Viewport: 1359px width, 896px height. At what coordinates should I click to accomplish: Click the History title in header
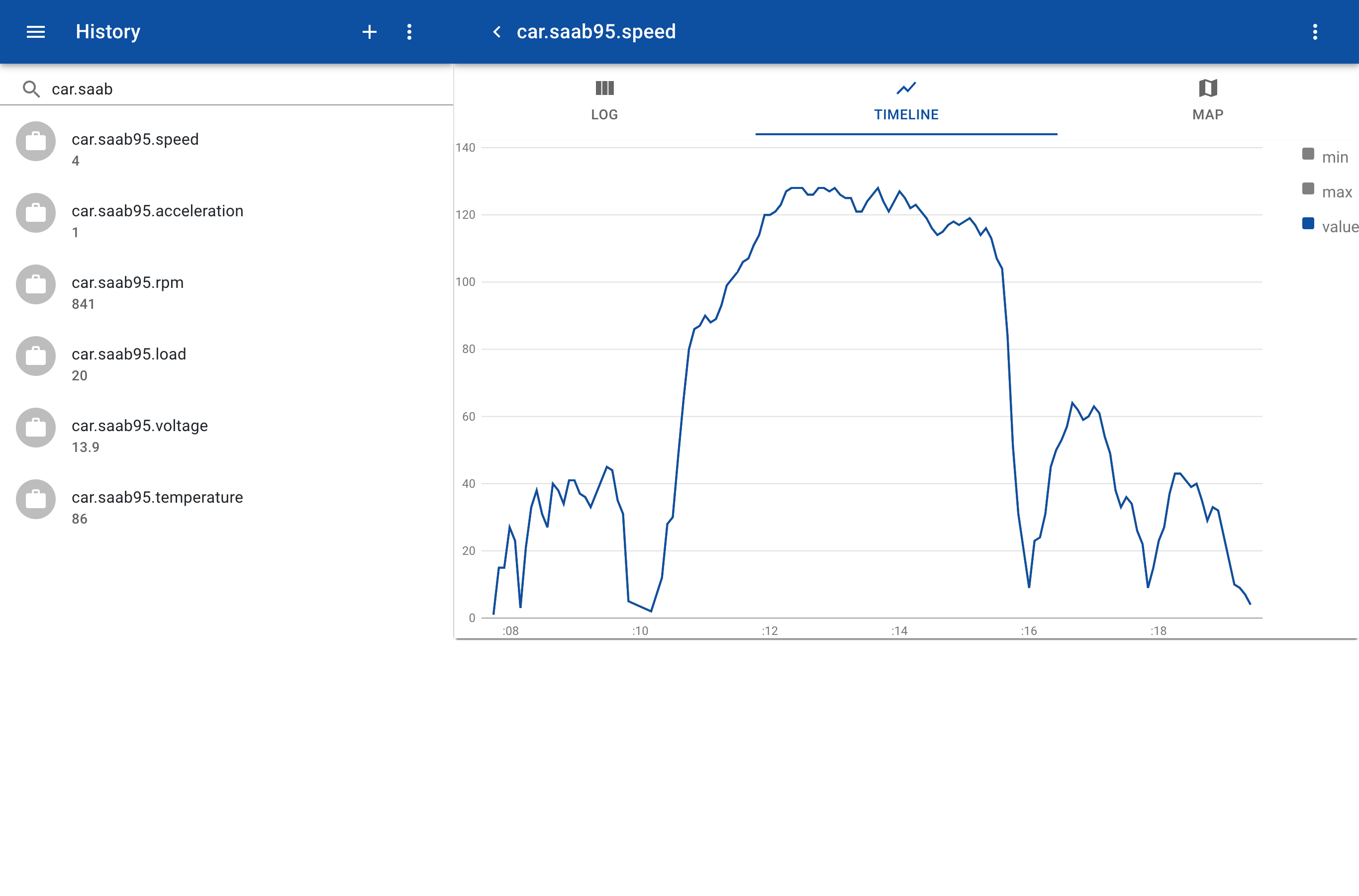pyautogui.click(x=108, y=31)
